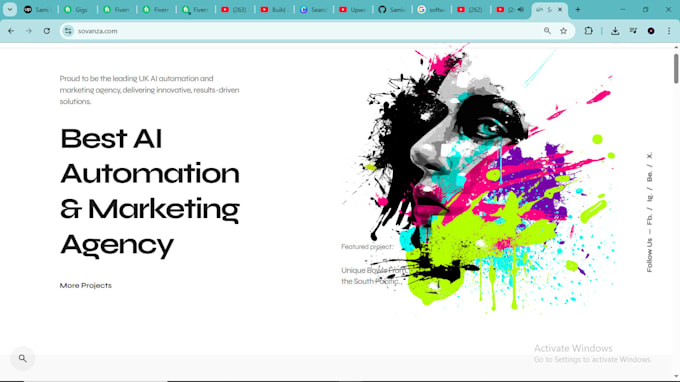Switch to the GitHub tab
The image size is (680, 382).
coord(392,9)
